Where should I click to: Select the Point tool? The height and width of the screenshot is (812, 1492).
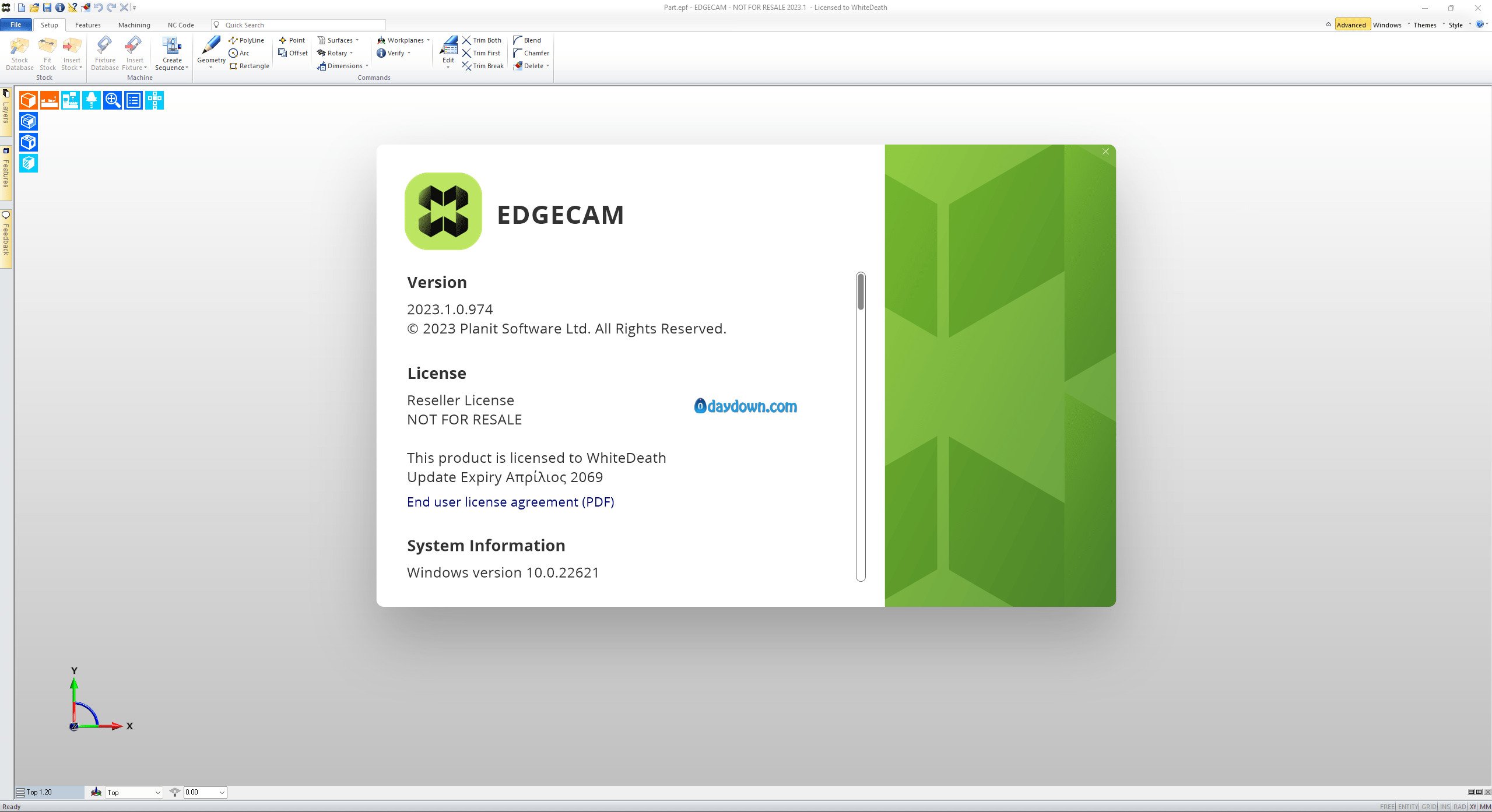(x=292, y=40)
